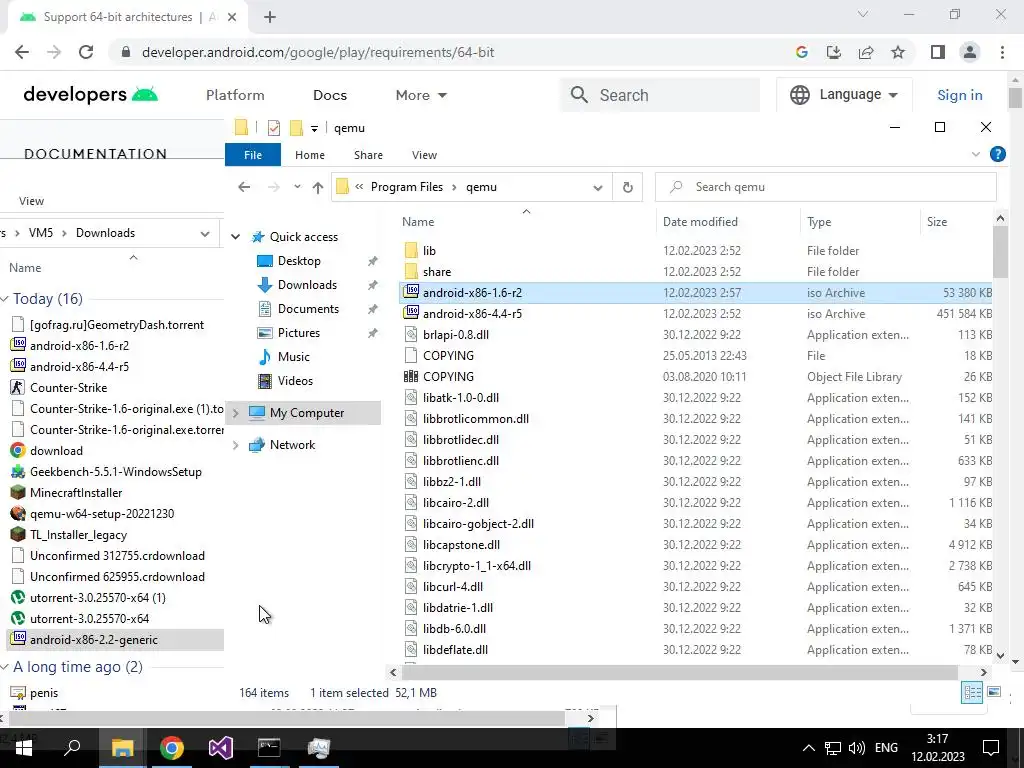Switch to large icons view
1024x768 pixels.
[x=994, y=692]
